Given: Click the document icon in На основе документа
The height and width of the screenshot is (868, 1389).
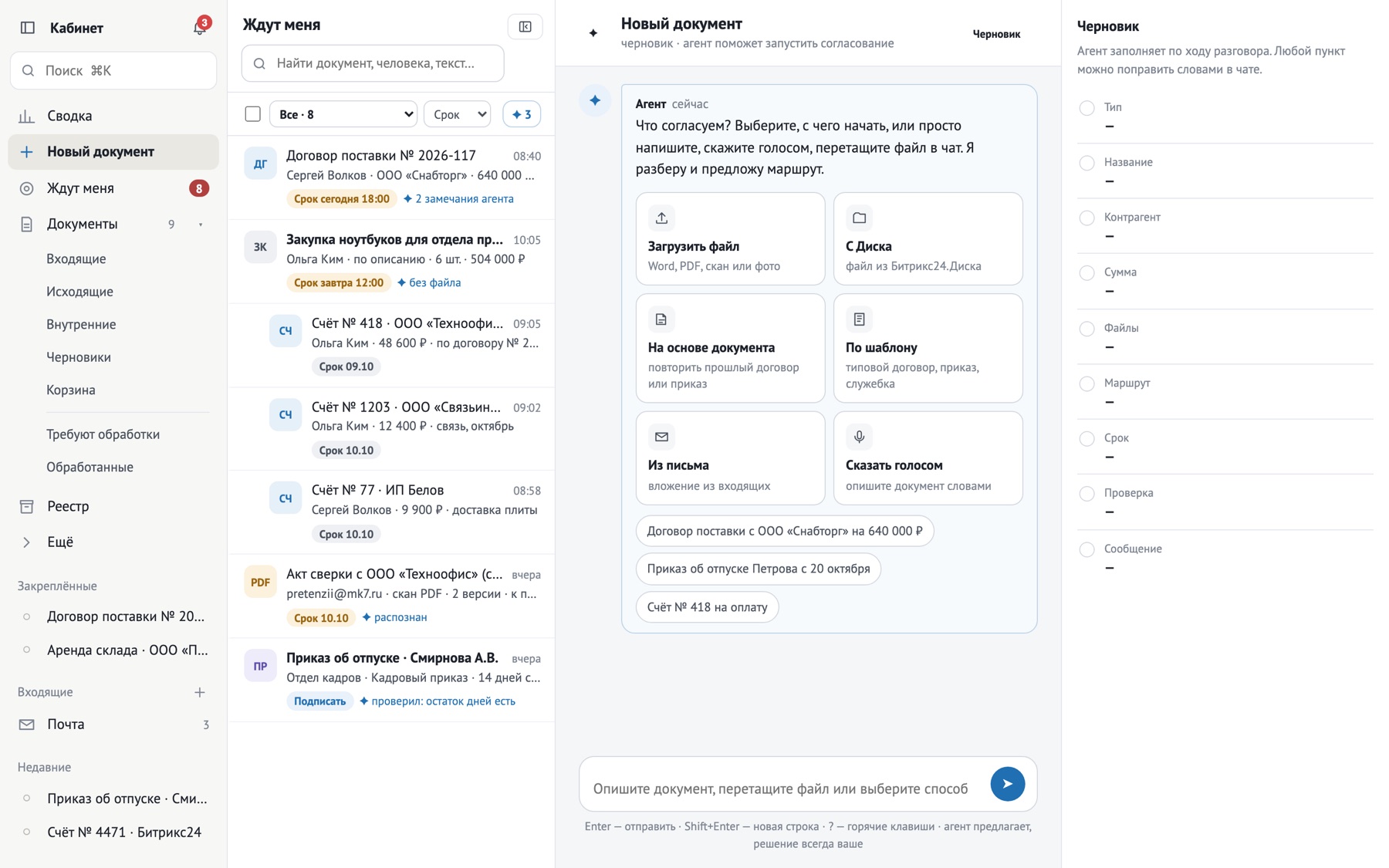Looking at the screenshot, I should tap(661, 319).
